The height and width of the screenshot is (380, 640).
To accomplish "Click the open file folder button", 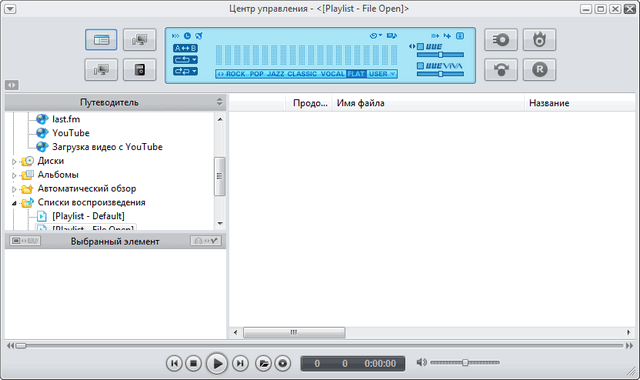I will (x=263, y=363).
